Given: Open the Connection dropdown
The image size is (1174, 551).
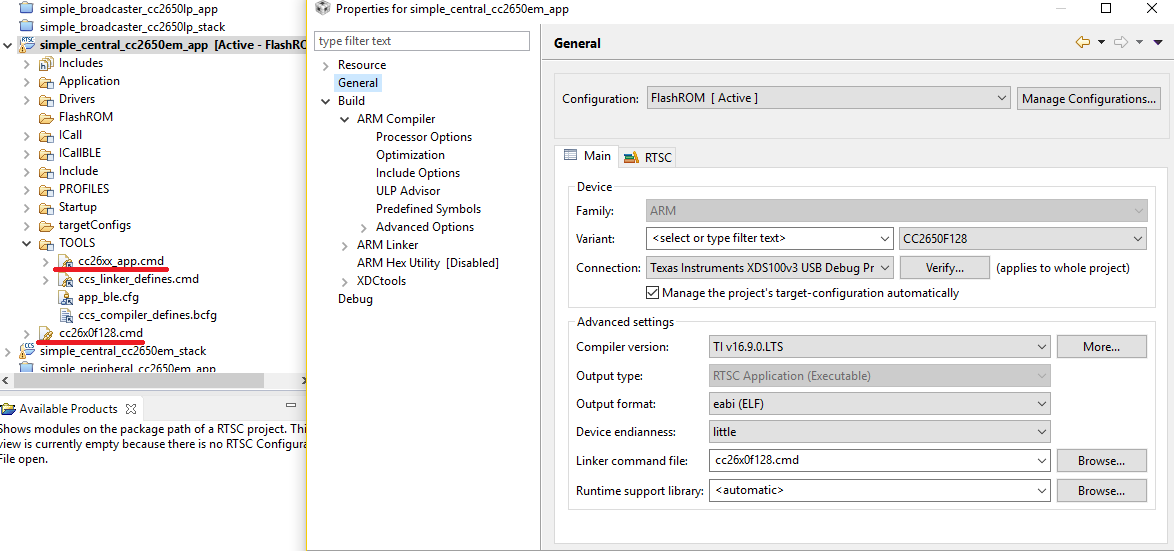Looking at the screenshot, I should point(885,267).
